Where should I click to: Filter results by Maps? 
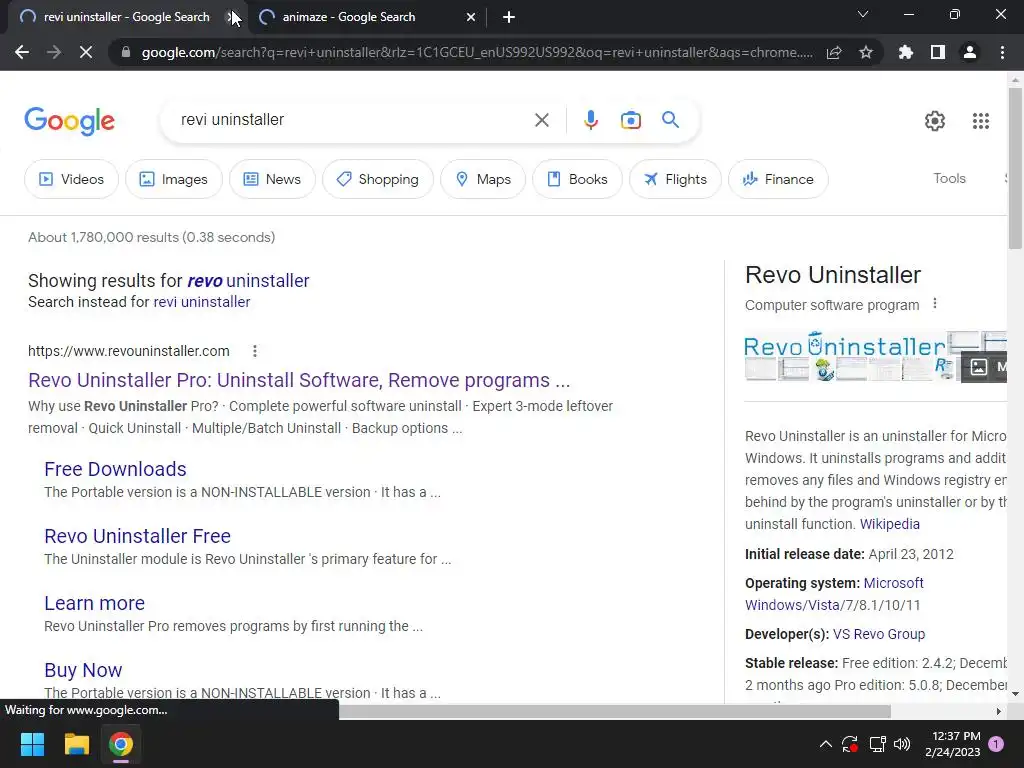[x=483, y=179]
